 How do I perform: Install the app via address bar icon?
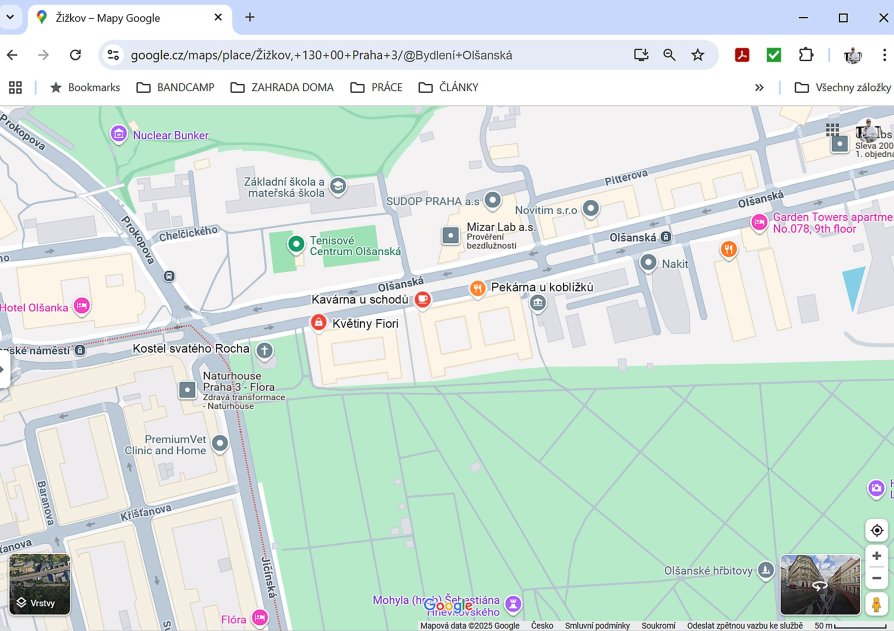(x=641, y=55)
